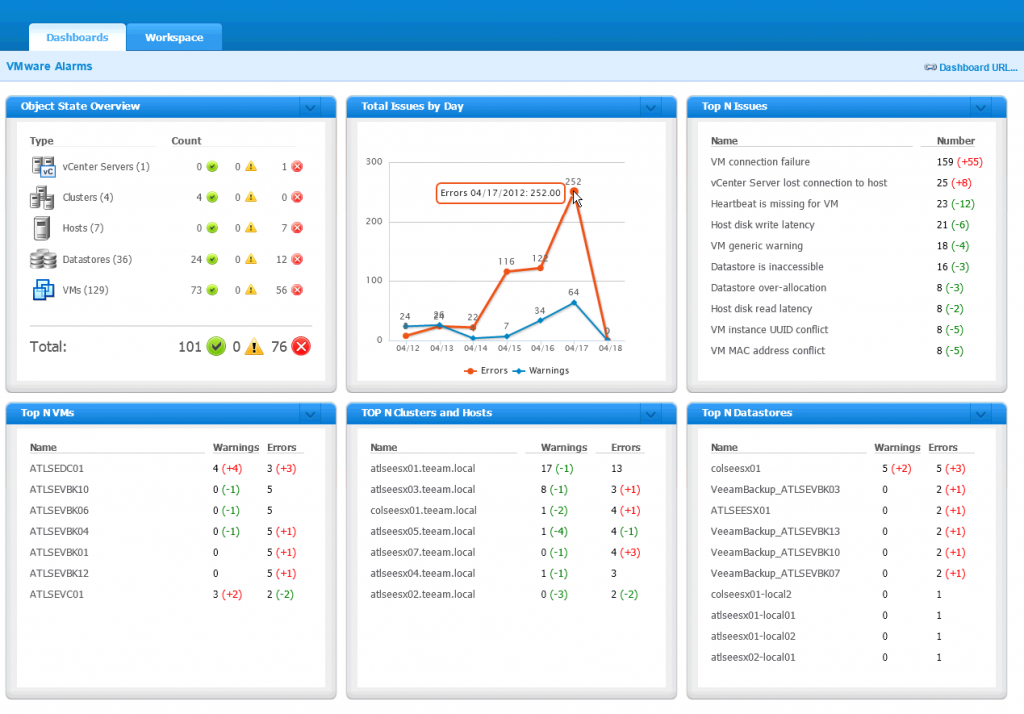The height and width of the screenshot is (714, 1024).
Task: Click red error icon in vCenter Servers row
Action: tap(297, 167)
